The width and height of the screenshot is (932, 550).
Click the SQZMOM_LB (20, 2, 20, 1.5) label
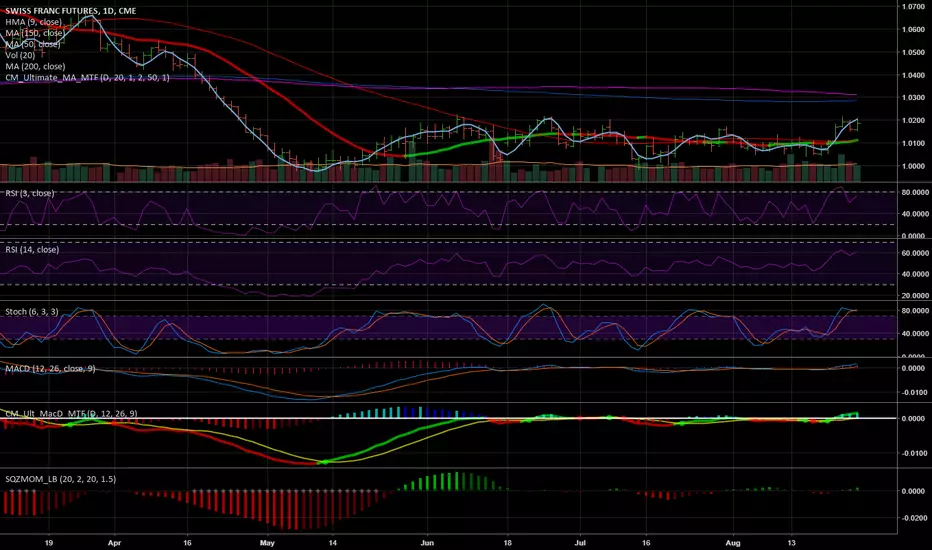pyautogui.click(x=61, y=479)
